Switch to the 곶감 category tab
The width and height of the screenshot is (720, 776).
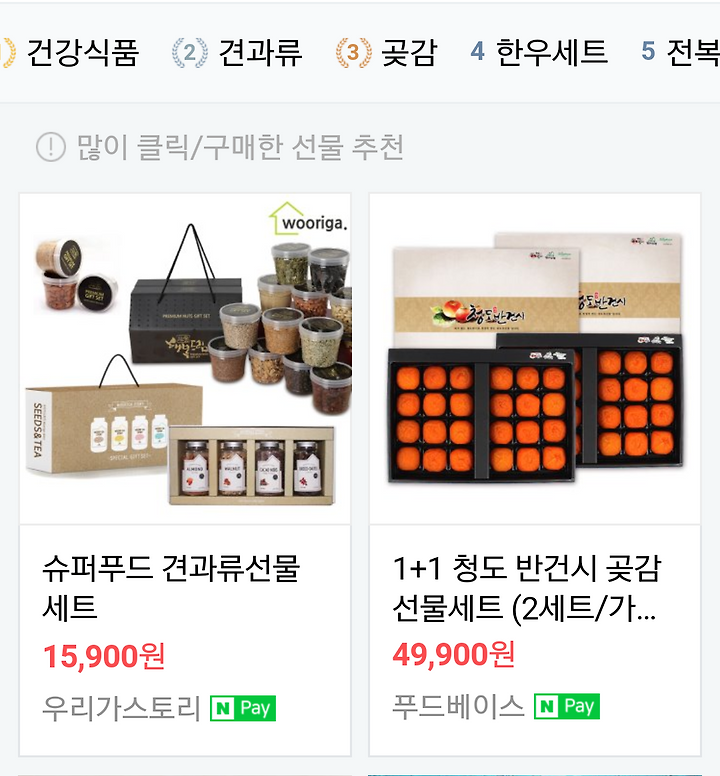(x=386, y=52)
